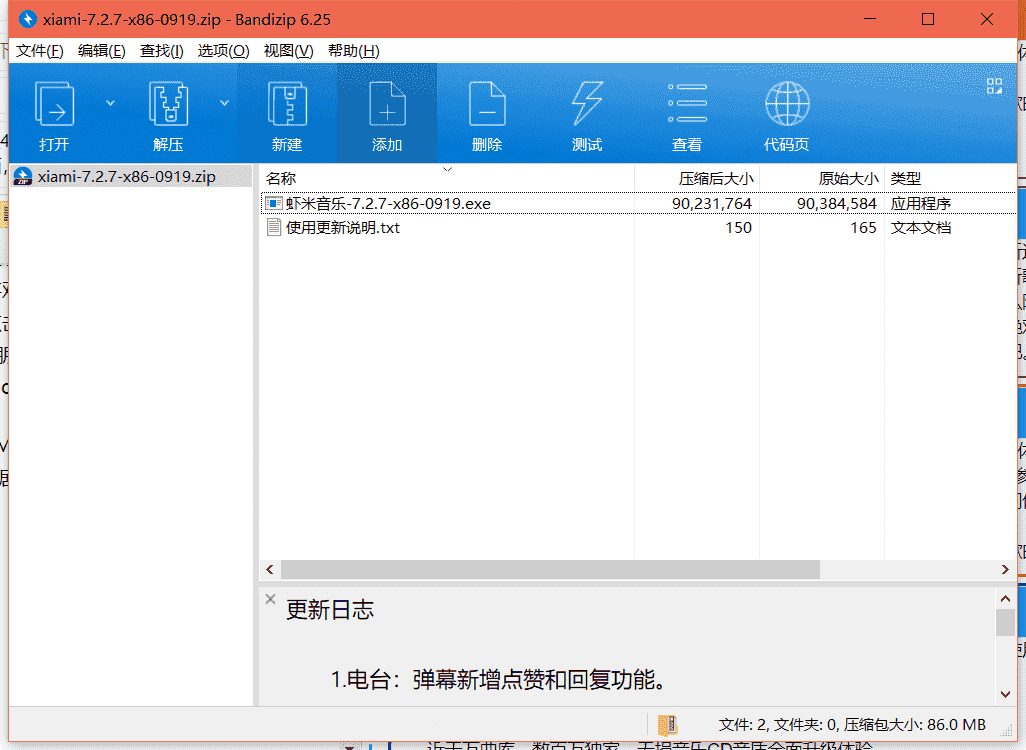
Task: Click original size value 165
Action: coord(863,228)
